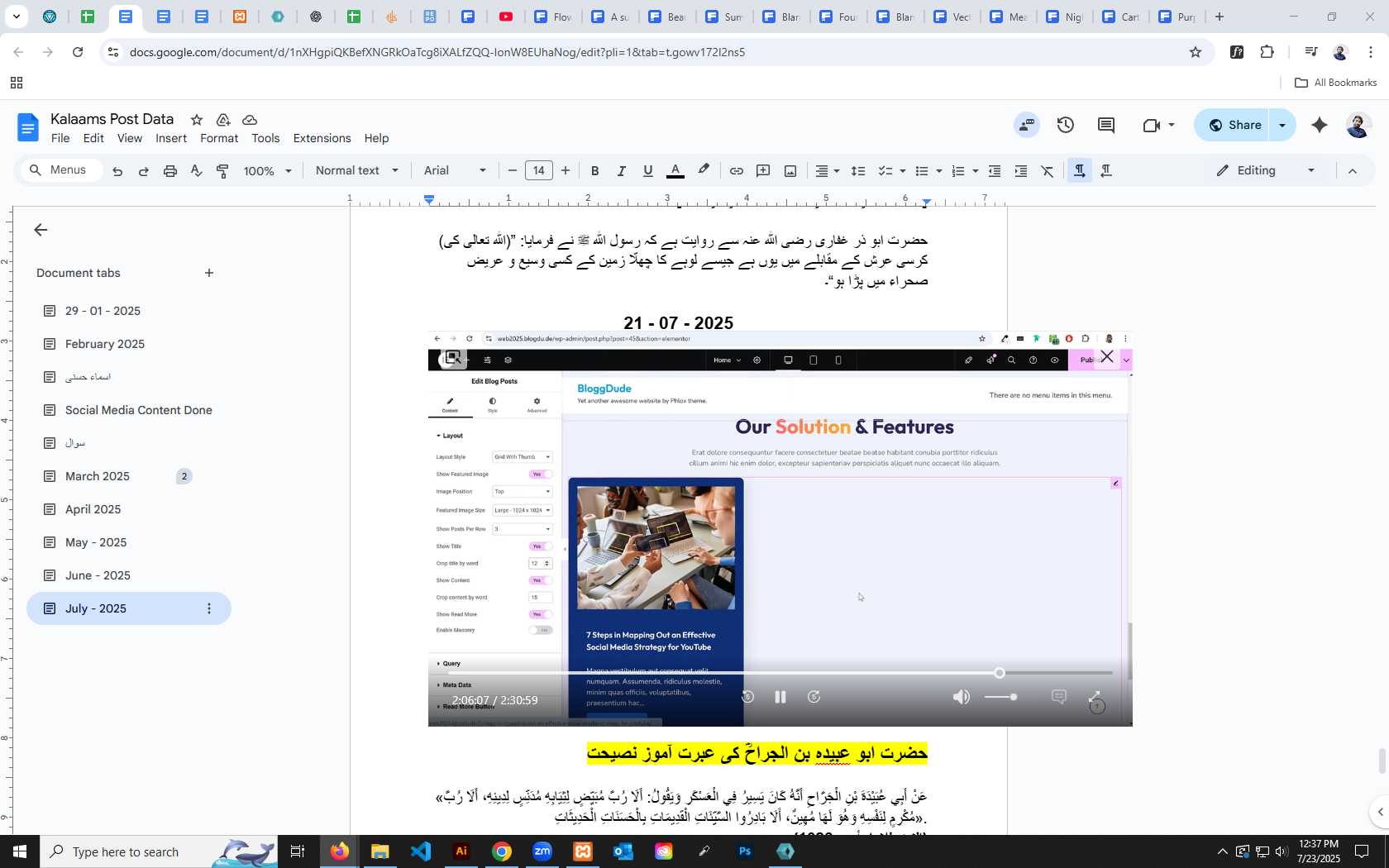
Task: Open the Insert menu
Action: (x=171, y=138)
